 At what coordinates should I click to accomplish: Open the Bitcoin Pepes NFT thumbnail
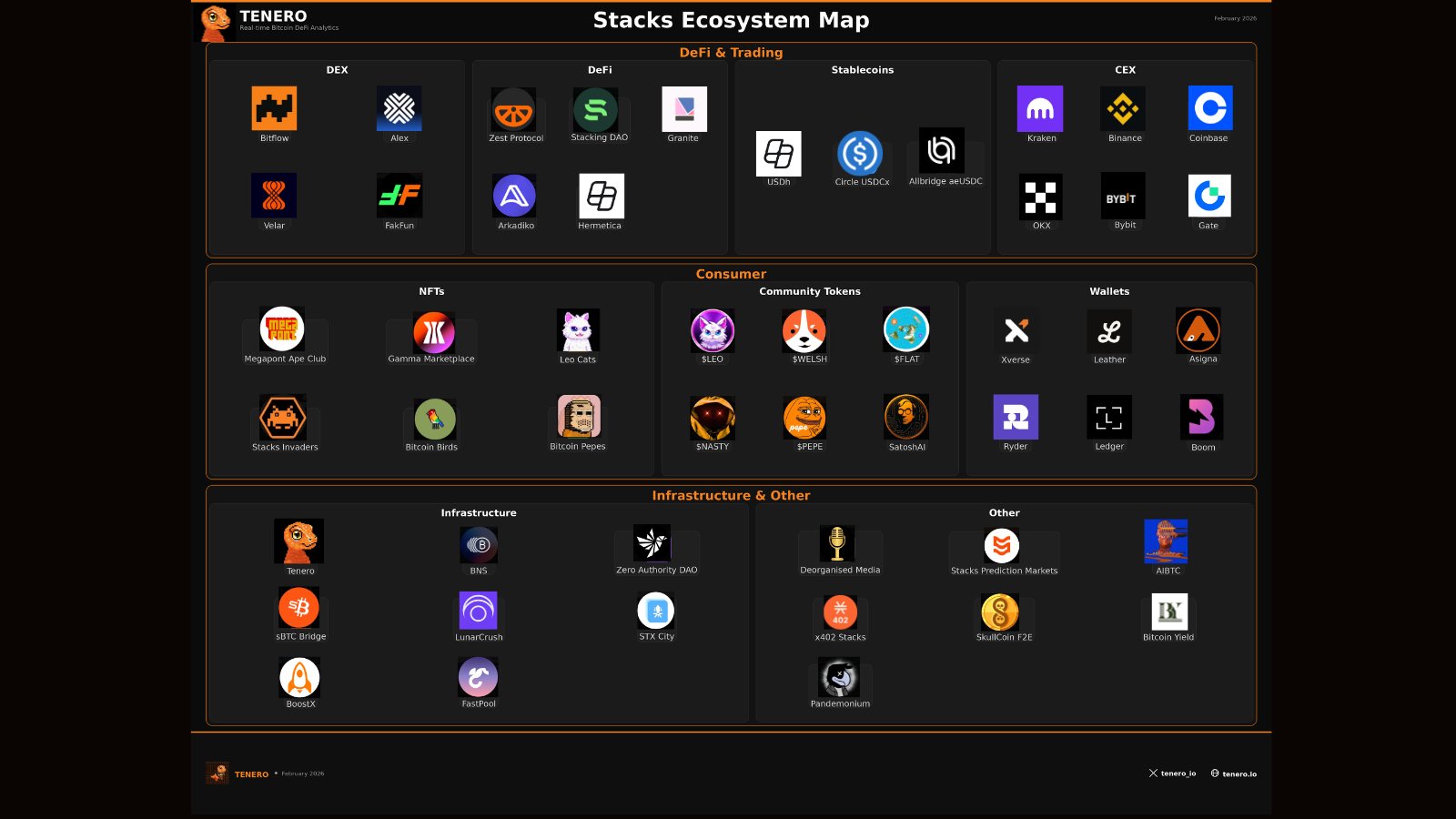pyautogui.click(x=579, y=417)
